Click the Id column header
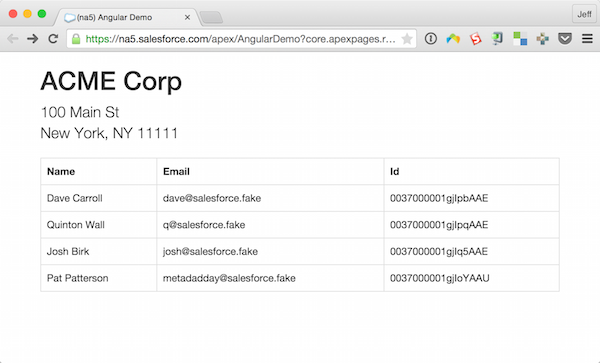600x363 pixels. [471, 171]
